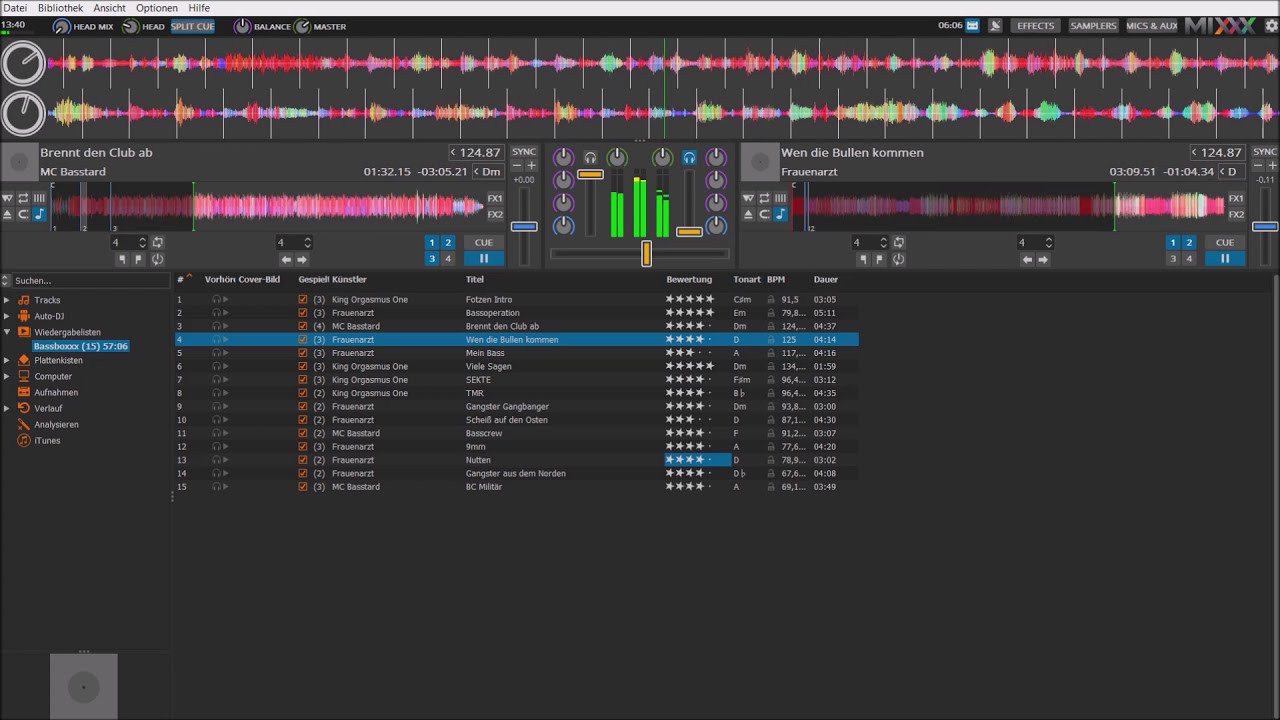The image size is (1280, 720).
Task: Collapse the Wiedergabelisten tree item
Action: click(x=7, y=332)
